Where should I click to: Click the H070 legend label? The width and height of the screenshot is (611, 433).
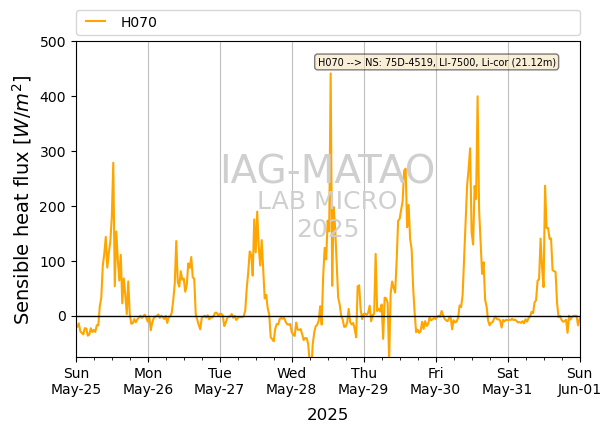tap(139, 22)
